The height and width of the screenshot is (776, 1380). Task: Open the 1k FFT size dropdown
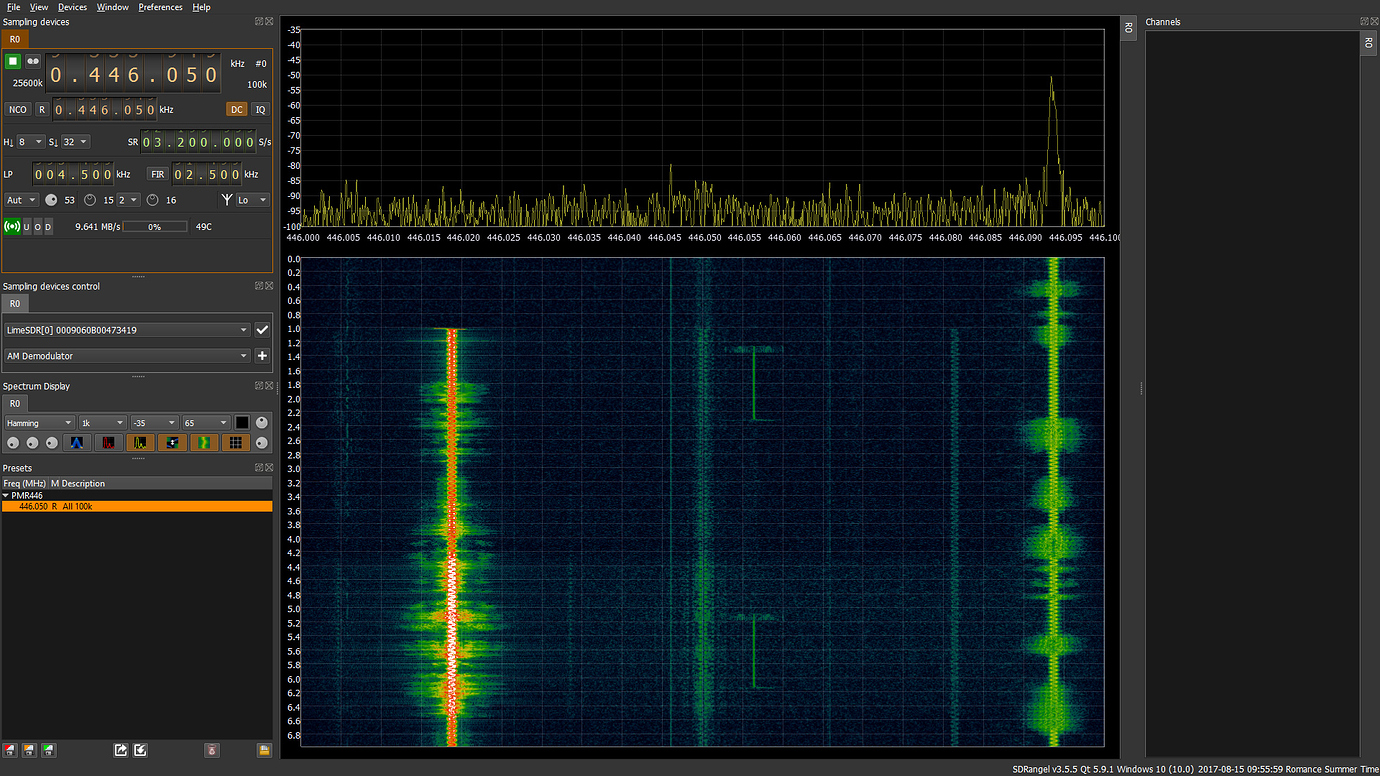coord(103,423)
